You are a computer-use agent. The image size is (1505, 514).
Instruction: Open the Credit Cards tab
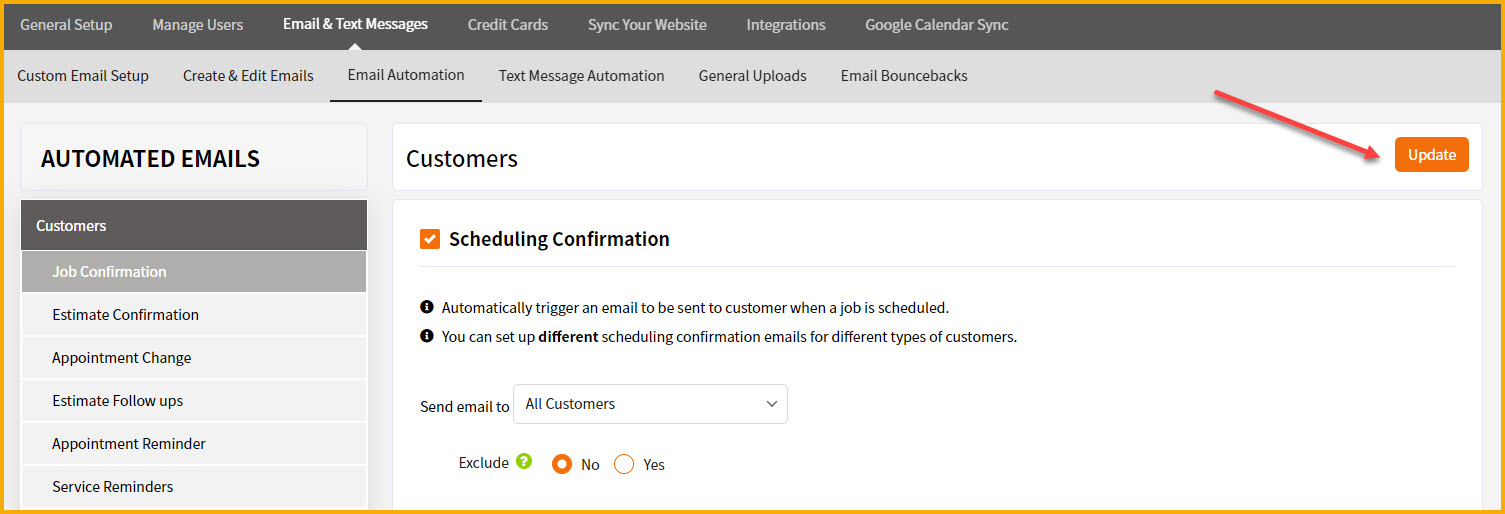click(x=507, y=25)
